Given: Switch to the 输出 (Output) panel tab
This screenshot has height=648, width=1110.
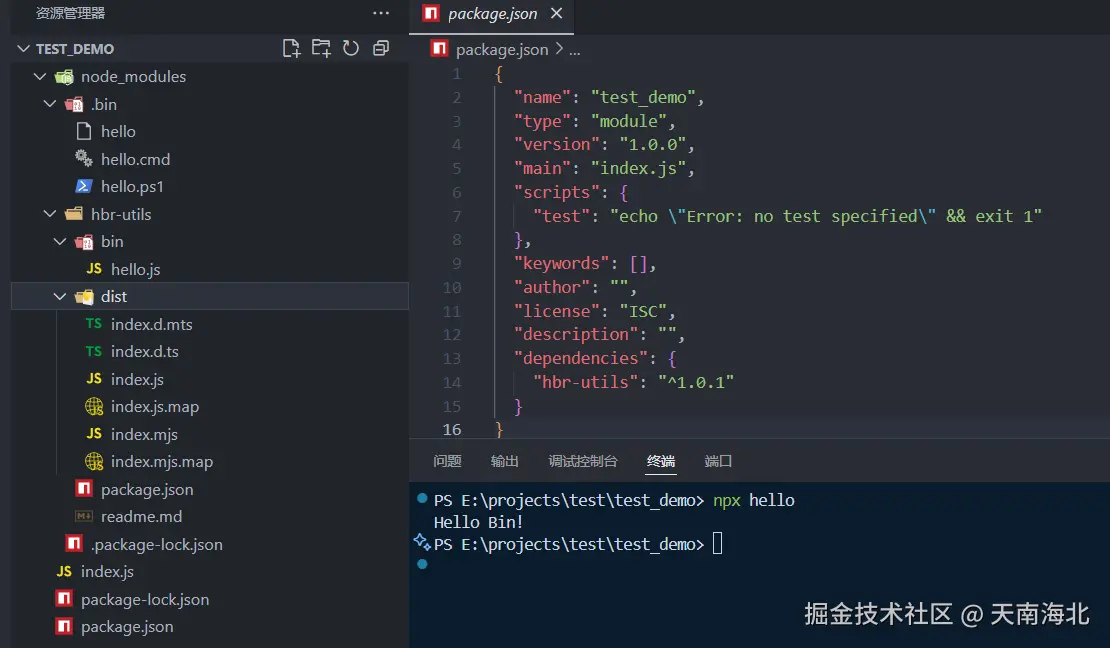Looking at the screenshot, I should click(504, 461).
